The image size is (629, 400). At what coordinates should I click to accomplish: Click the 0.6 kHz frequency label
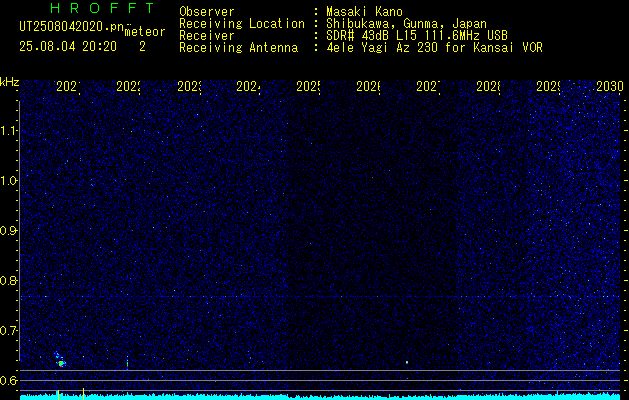coord(8,380)
